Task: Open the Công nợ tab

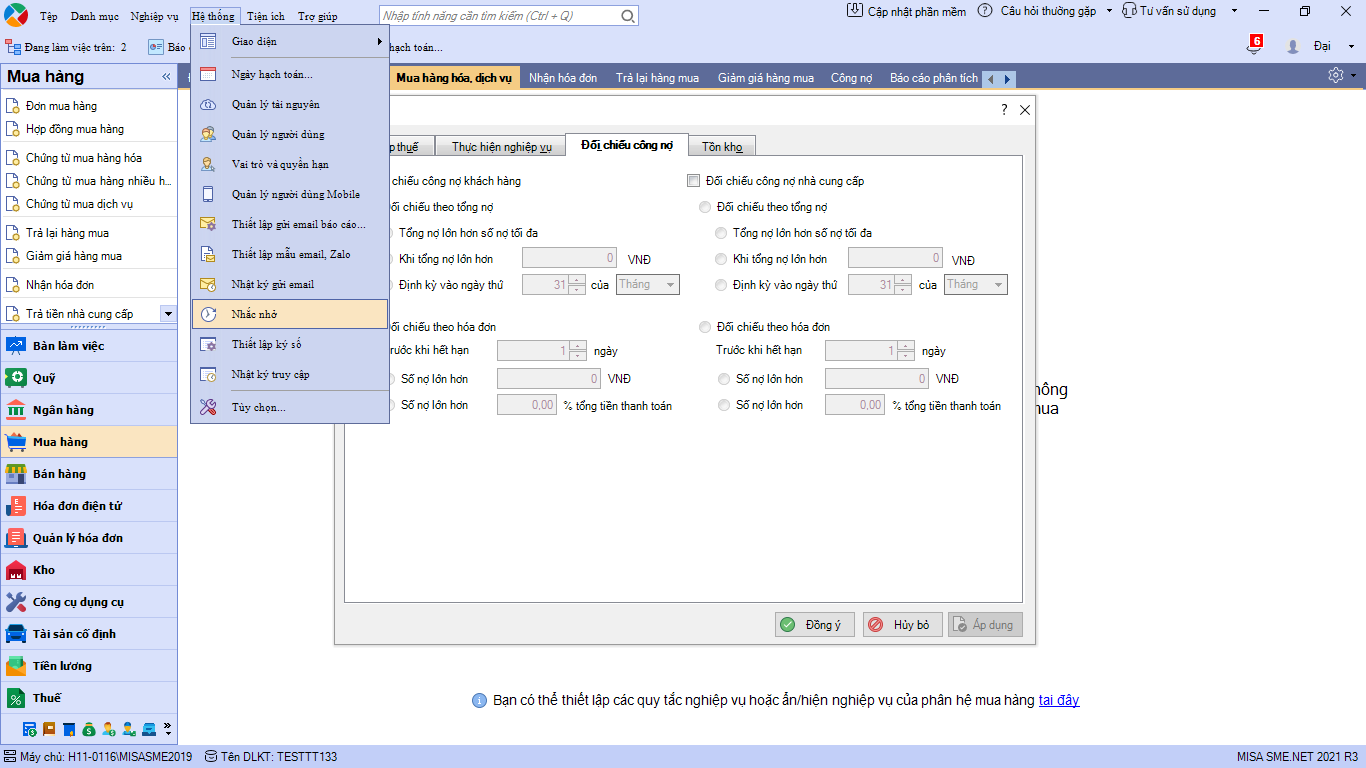Action: coord(852,78)
